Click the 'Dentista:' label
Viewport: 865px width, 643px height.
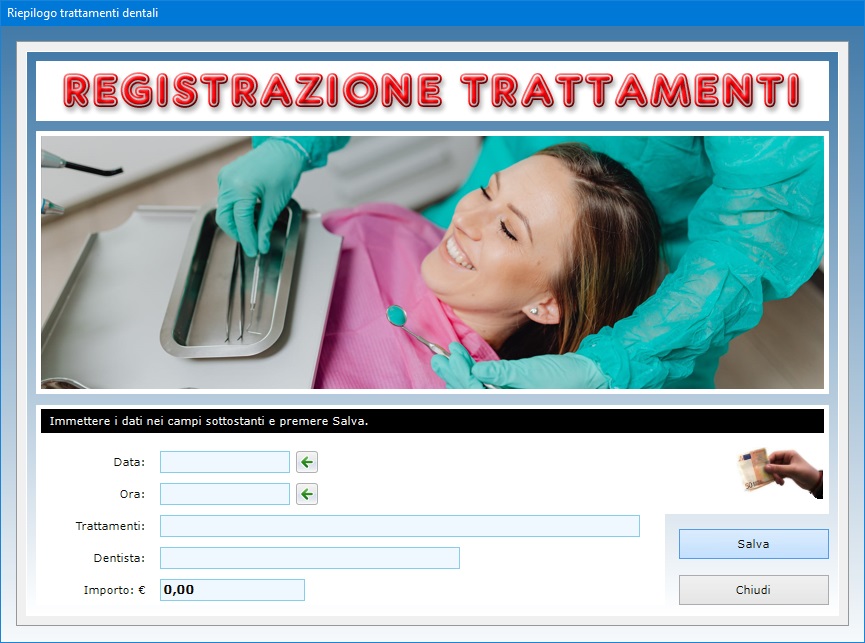click(x=119, y=558)
